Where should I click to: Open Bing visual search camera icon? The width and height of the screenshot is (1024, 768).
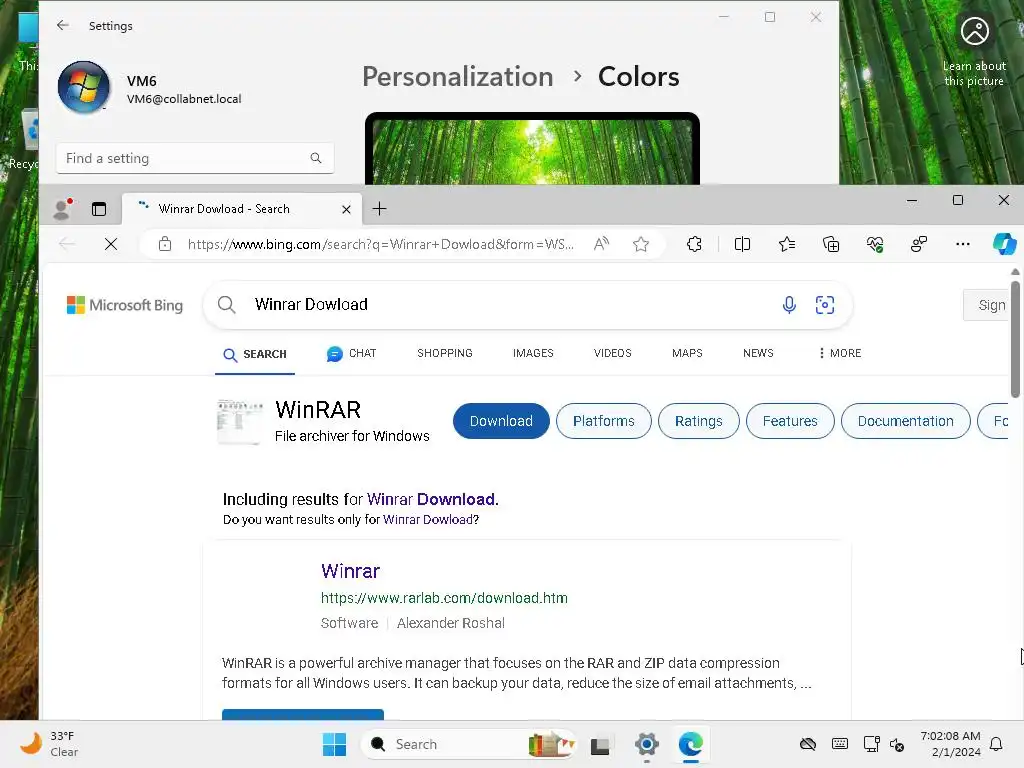[x=825, y=304]
